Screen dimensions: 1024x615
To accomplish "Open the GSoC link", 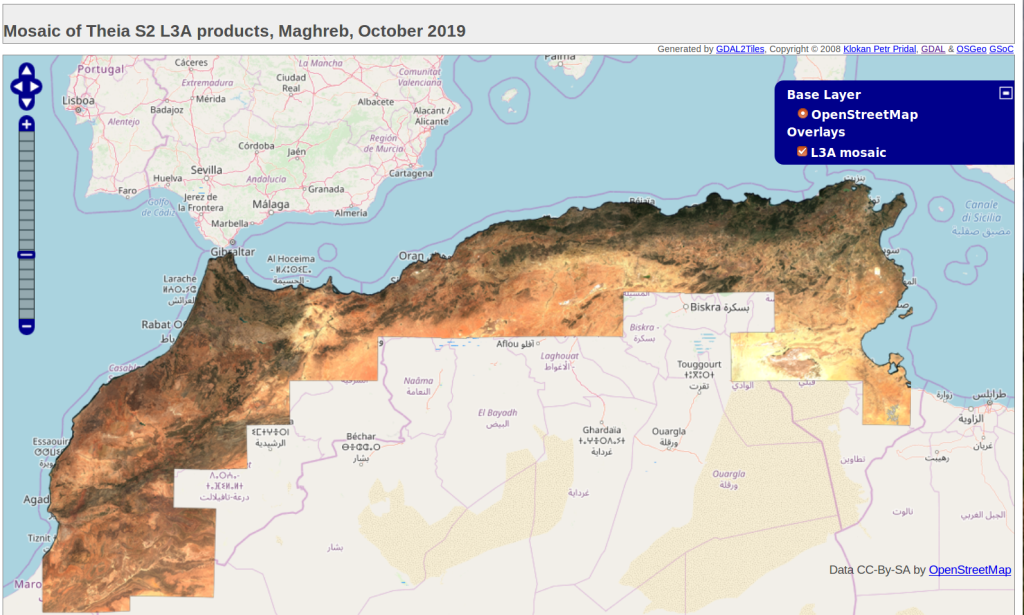I will [1001, 49].
